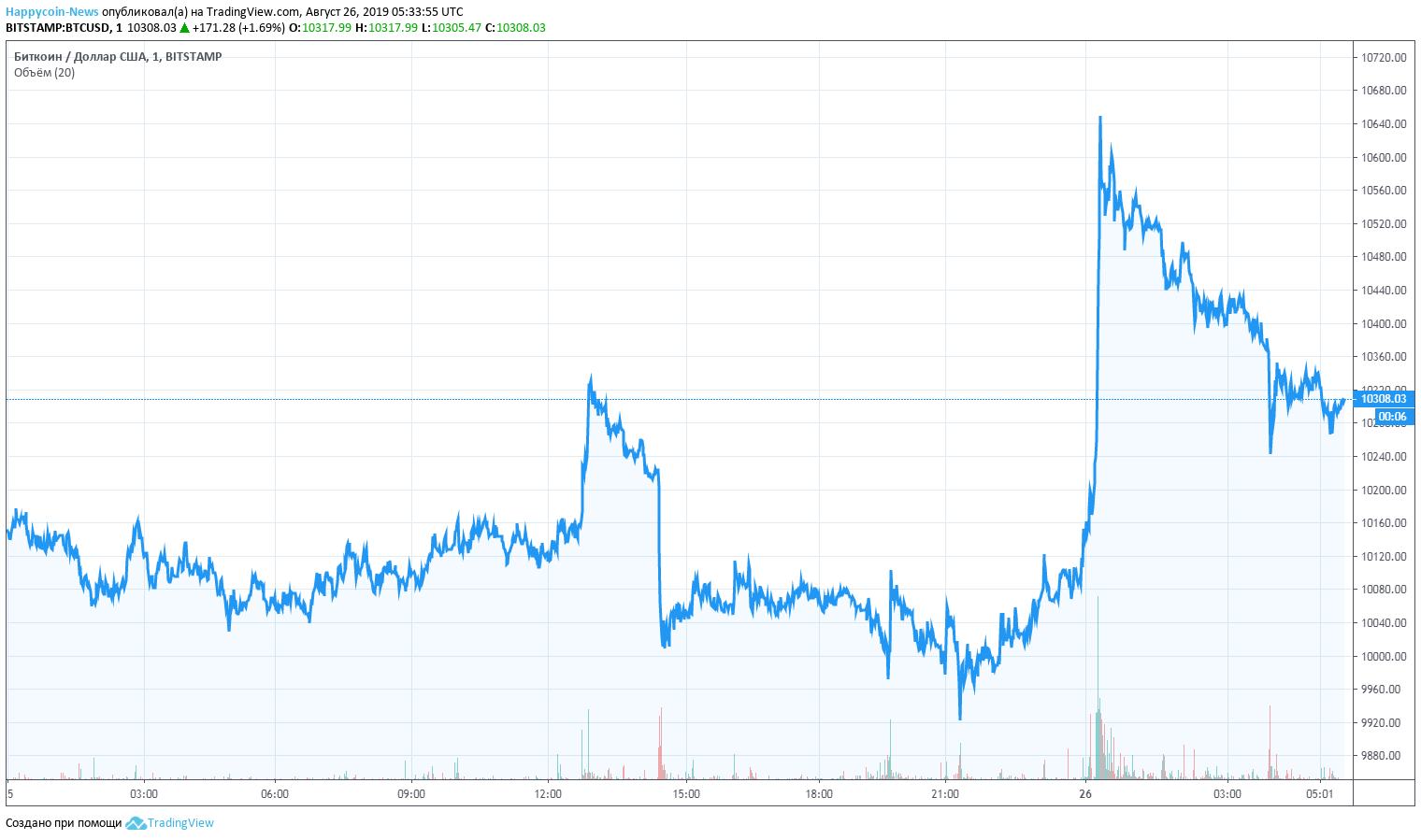
Task: Click the 06:00 time axis label
Action: coord(275,794)
